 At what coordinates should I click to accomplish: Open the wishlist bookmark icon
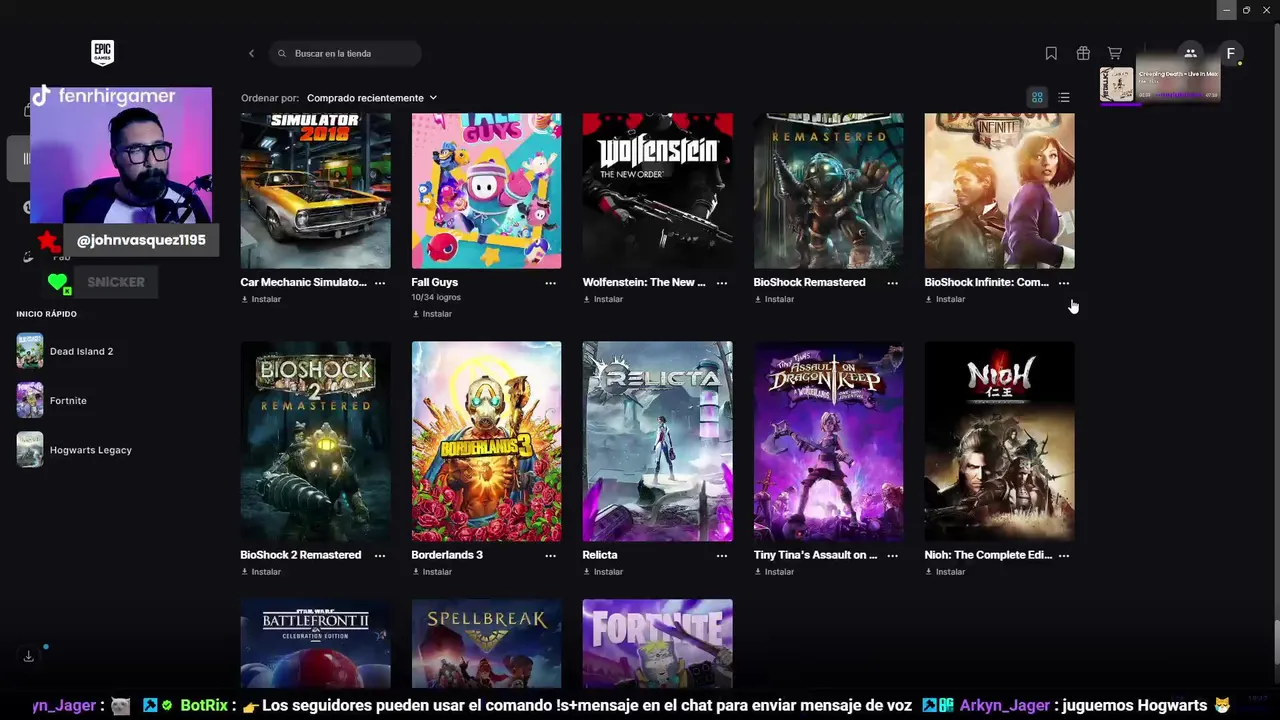[1051, 53]
